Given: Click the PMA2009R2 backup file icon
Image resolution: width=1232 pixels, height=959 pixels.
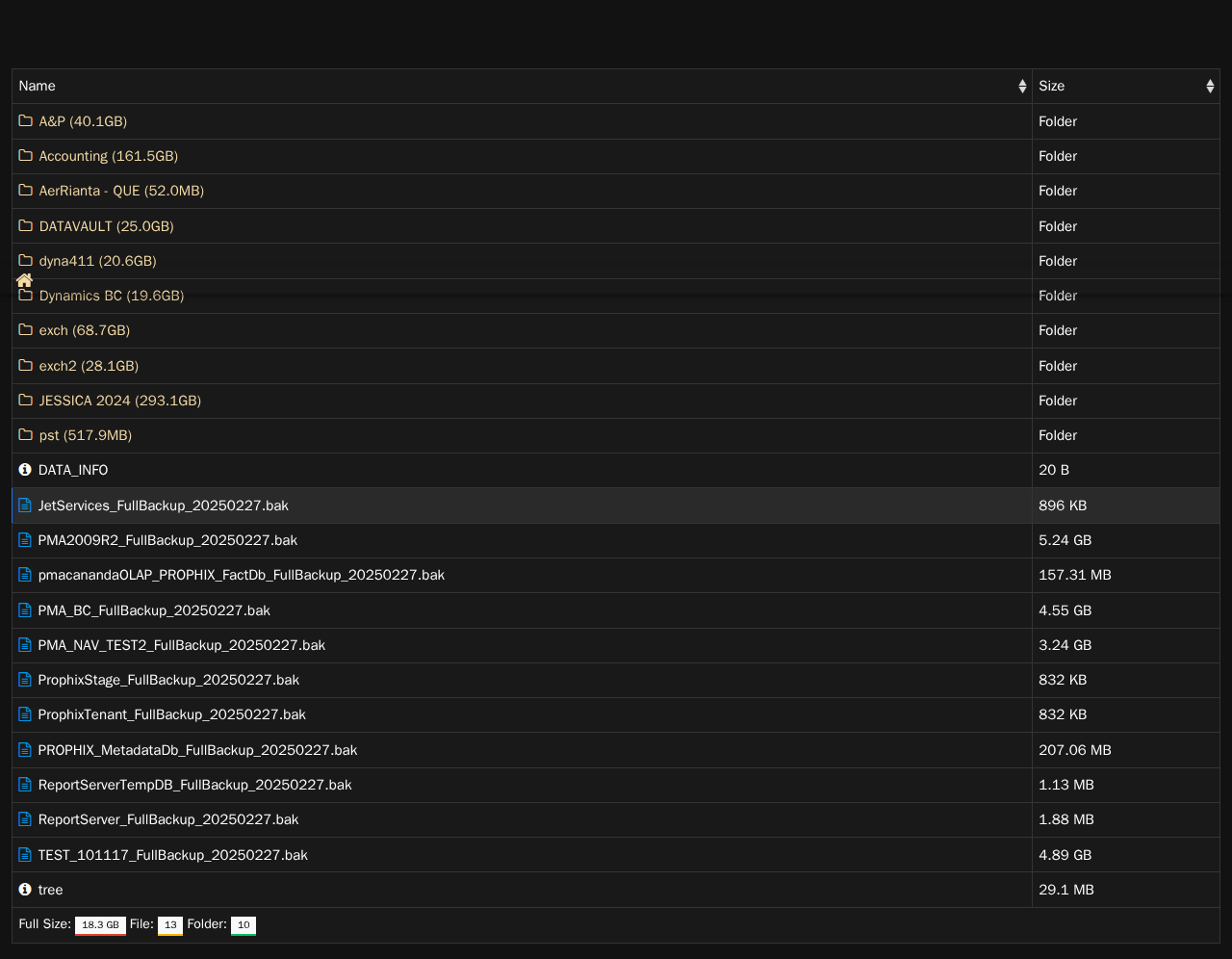Looking at the screenshot, I should [x=26, y=540].
